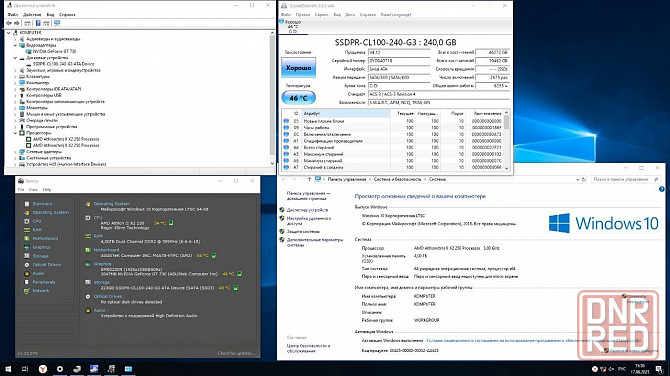The width and height of the screenshot is (670, 376).
Task: Click the Windows Start button
Action: (x=8, y=369)
